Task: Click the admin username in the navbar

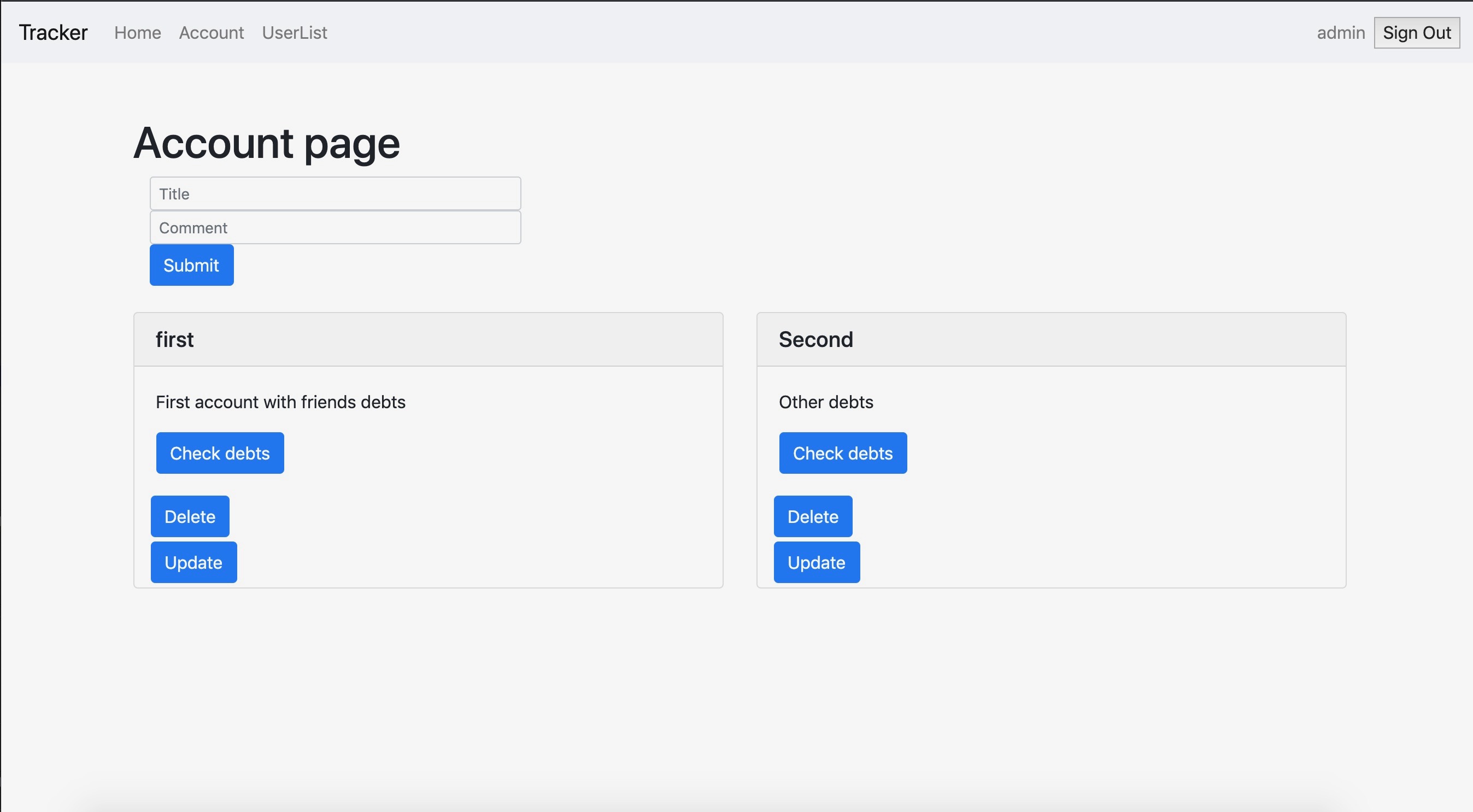Action: (x=1341, y=33)
